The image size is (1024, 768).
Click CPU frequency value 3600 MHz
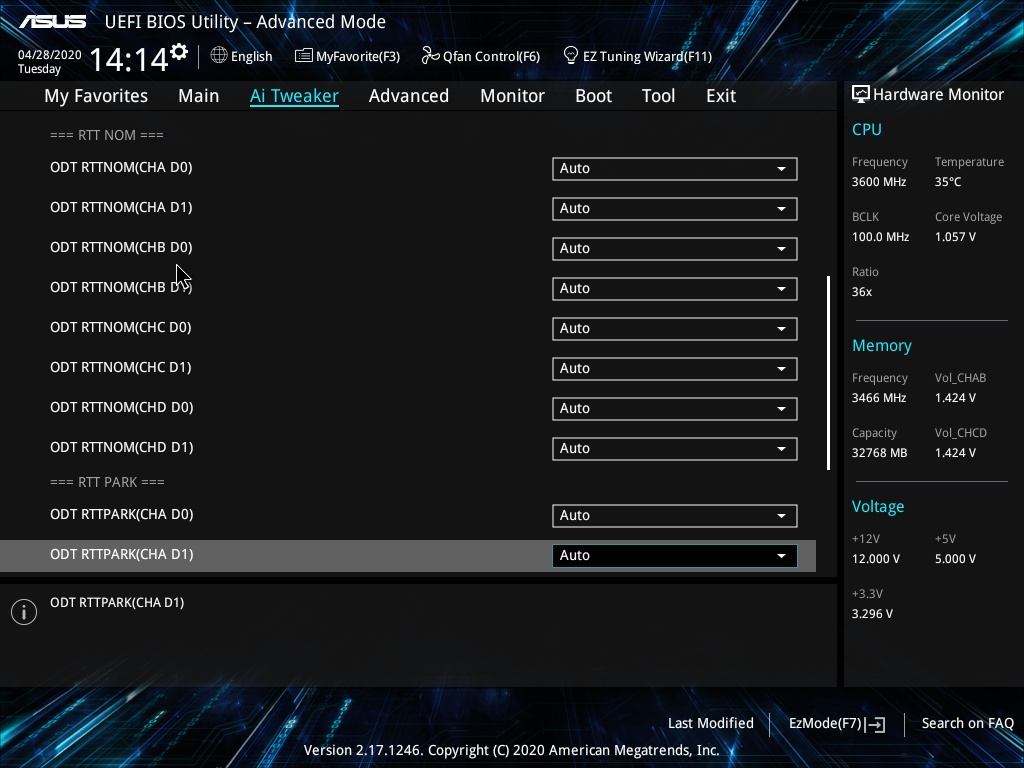[879, 182]
